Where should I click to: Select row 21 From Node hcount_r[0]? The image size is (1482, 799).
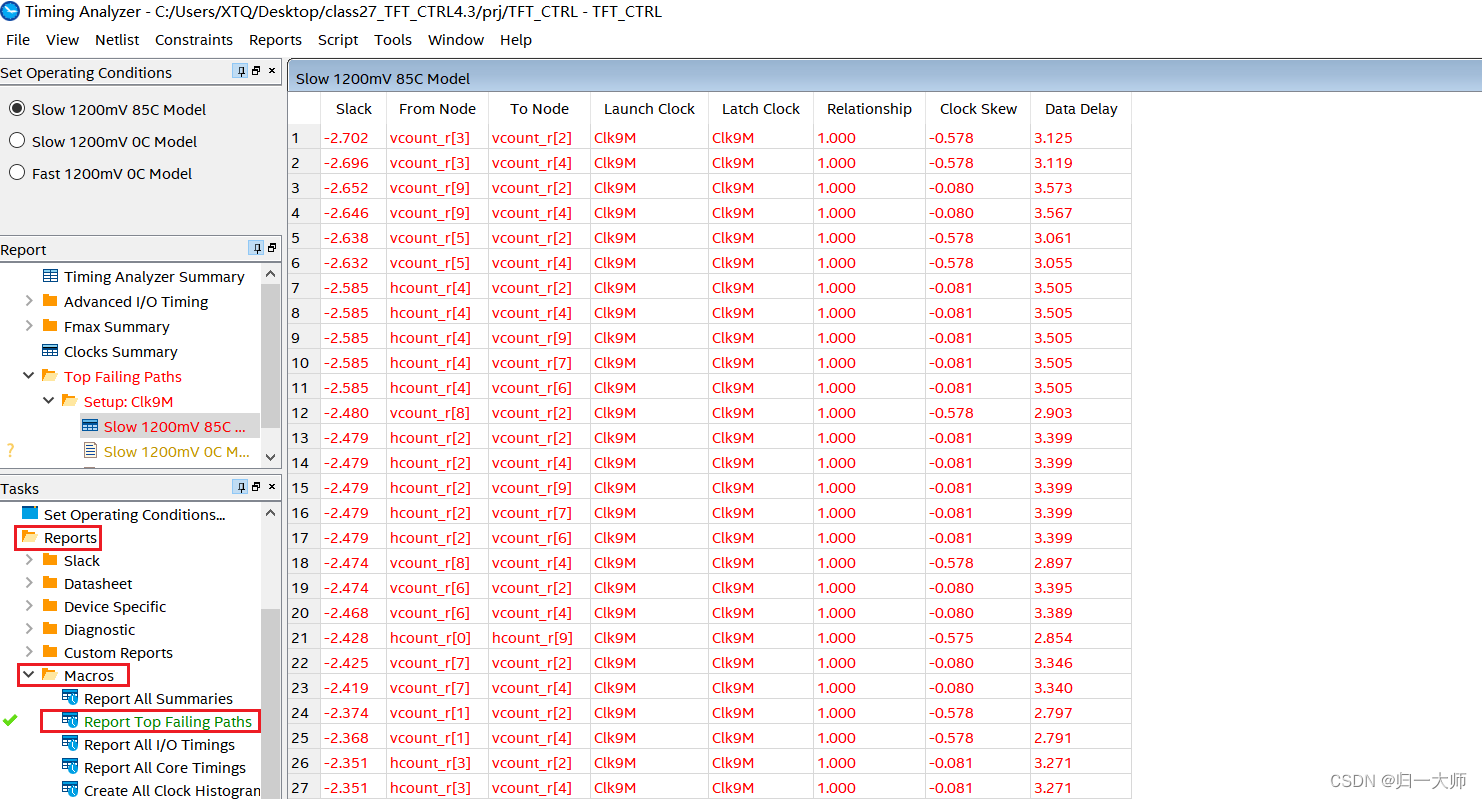pos(437,638)
